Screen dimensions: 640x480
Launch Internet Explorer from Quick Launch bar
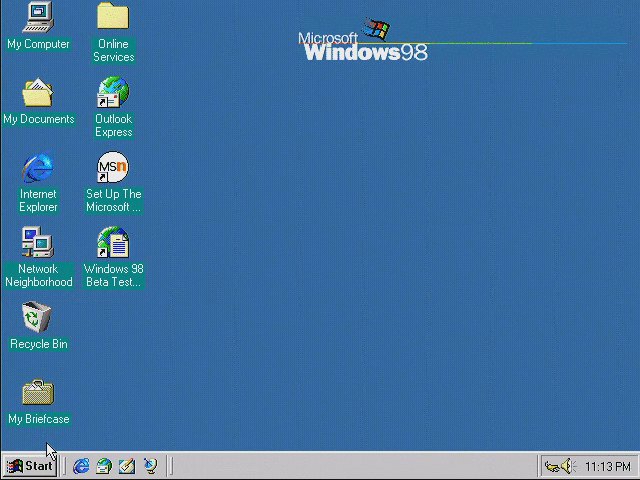pos(81,466)
